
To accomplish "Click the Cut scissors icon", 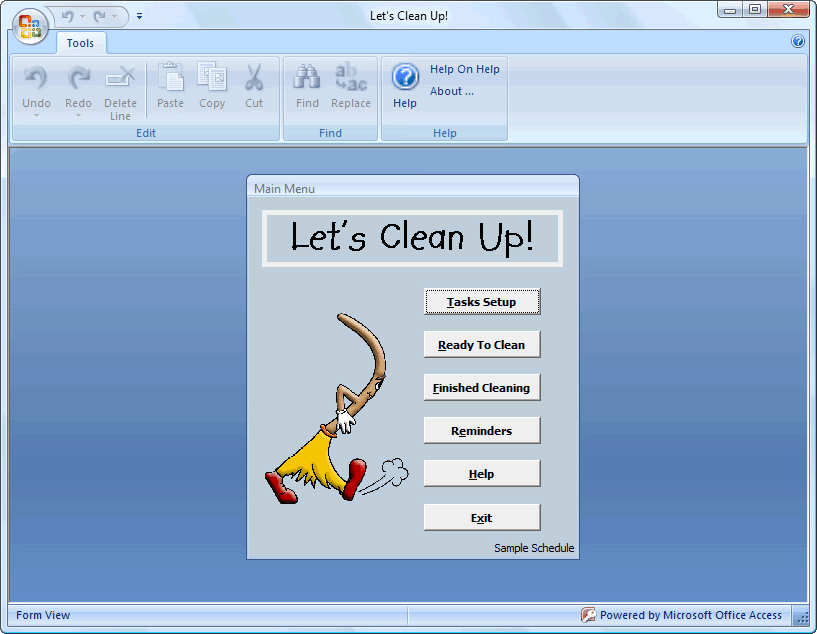I will [254, 77].
